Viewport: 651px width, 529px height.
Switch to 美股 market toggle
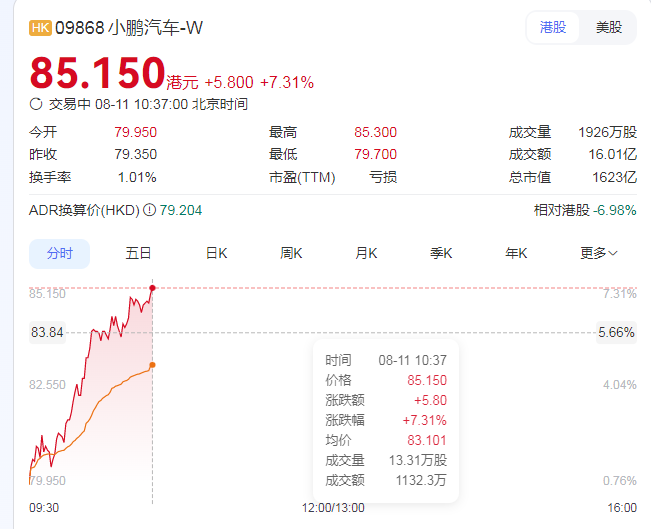pos(608,27)
